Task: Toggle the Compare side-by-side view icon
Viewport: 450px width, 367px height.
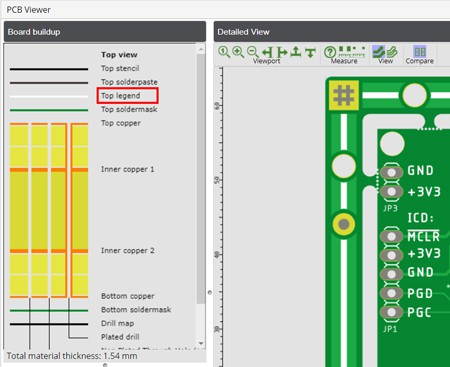Action: [420, 52]
